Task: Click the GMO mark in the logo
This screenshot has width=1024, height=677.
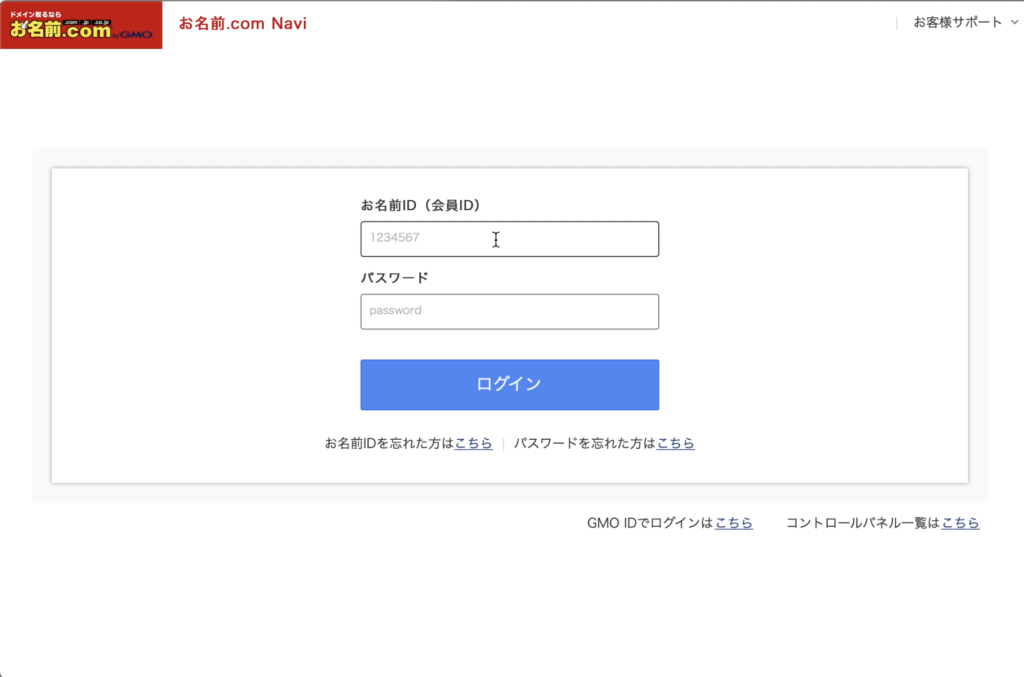Action: pyautogui.click(x=136, y=34)
